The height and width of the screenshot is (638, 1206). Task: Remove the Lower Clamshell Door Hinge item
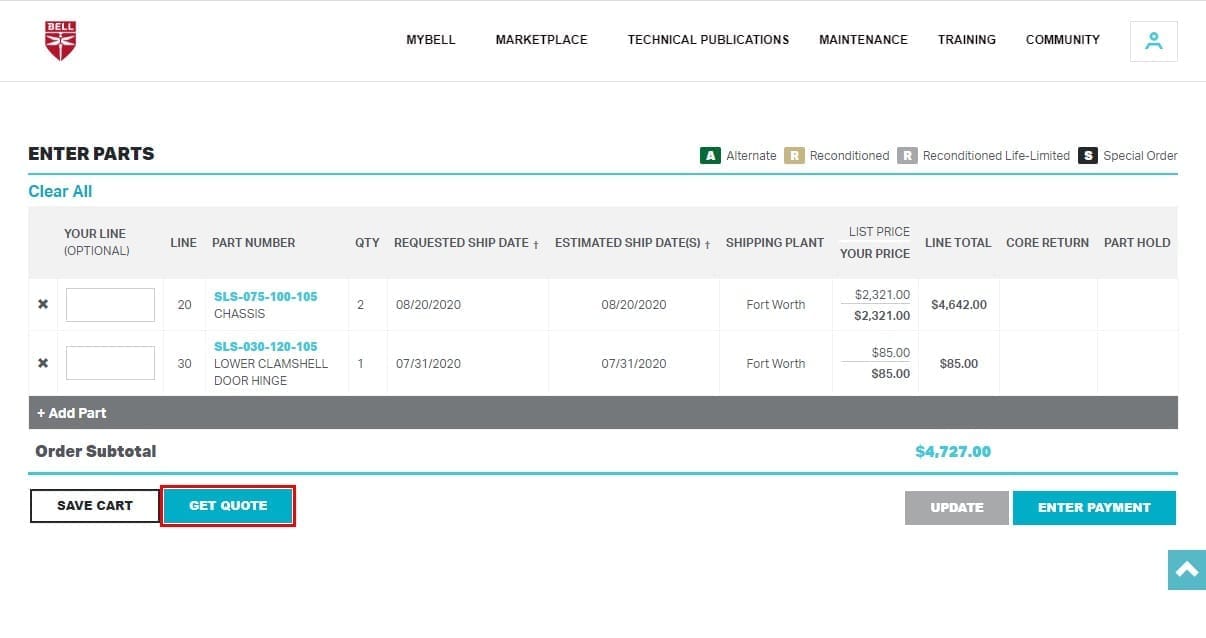tap(43, 363)
